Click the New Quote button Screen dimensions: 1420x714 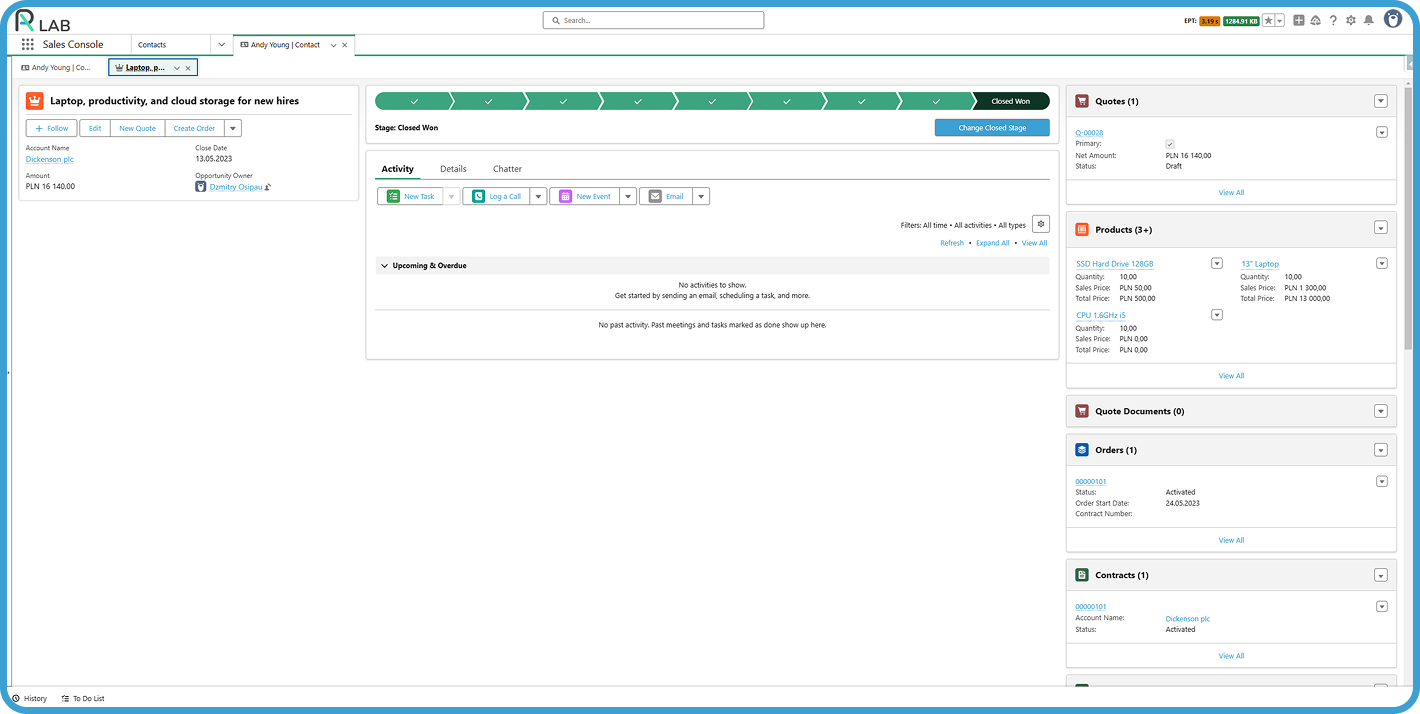[x=138, y=128]
